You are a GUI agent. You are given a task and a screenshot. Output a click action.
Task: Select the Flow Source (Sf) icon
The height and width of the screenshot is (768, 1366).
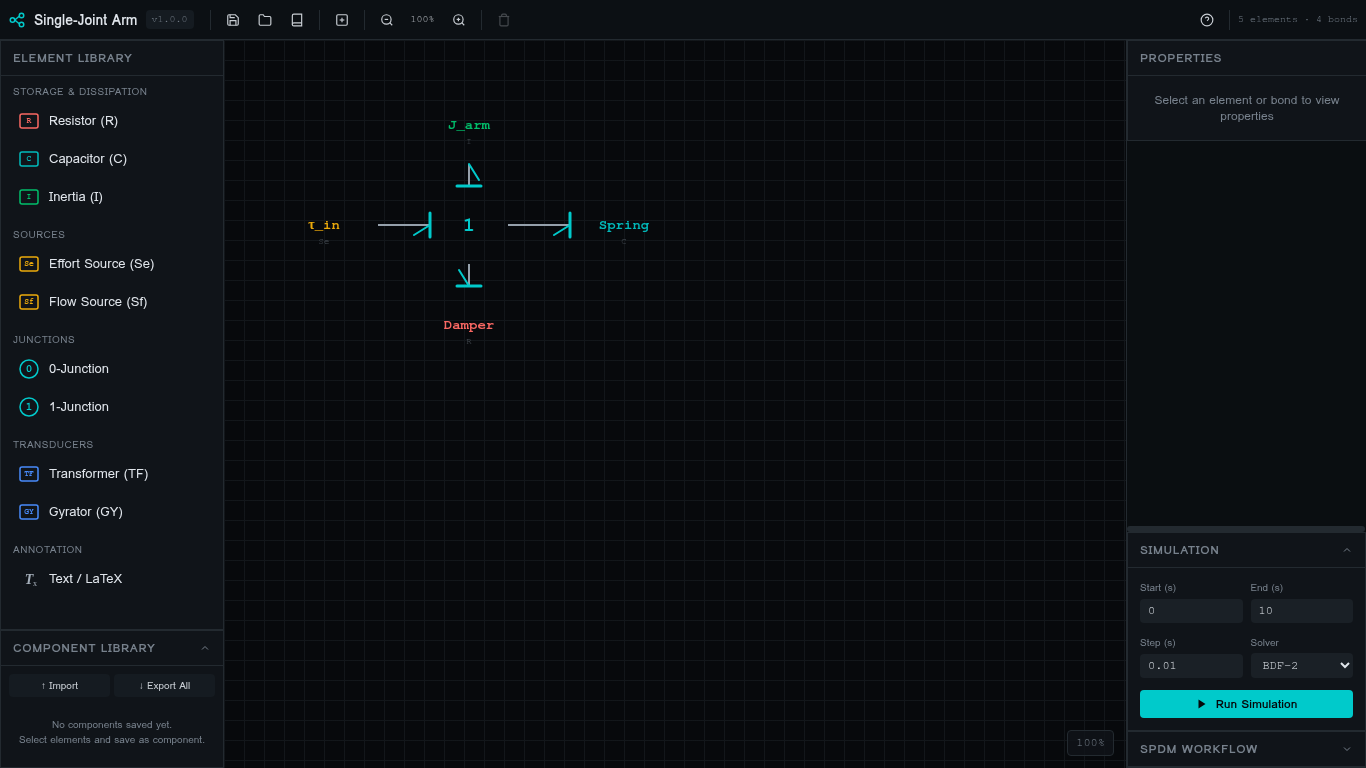29,302
